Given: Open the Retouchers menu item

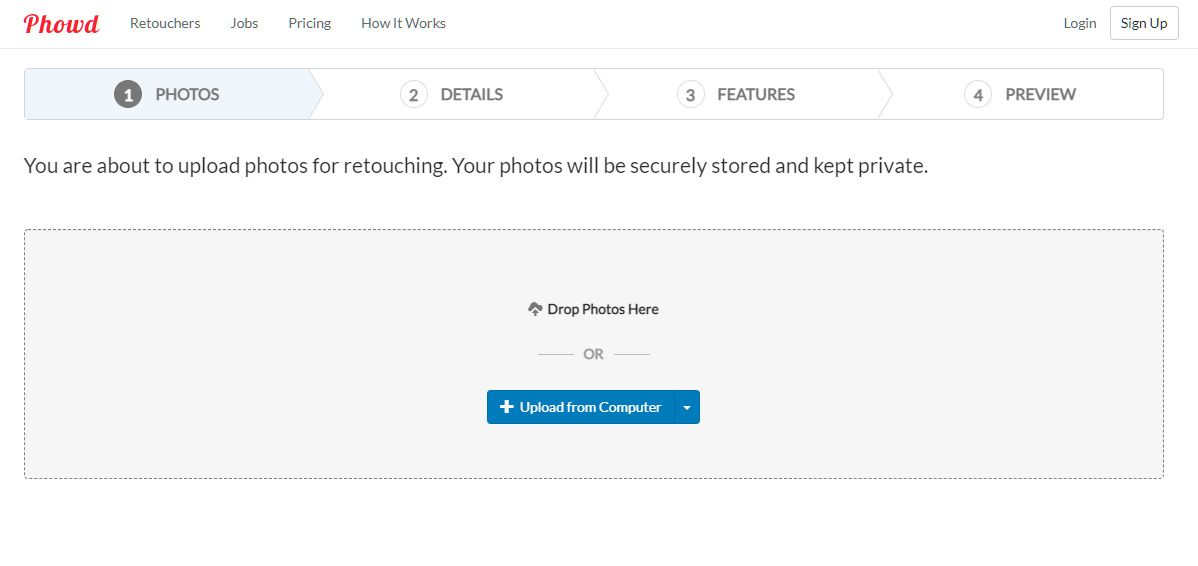Looking at the screenshot, I should point(165,23).
